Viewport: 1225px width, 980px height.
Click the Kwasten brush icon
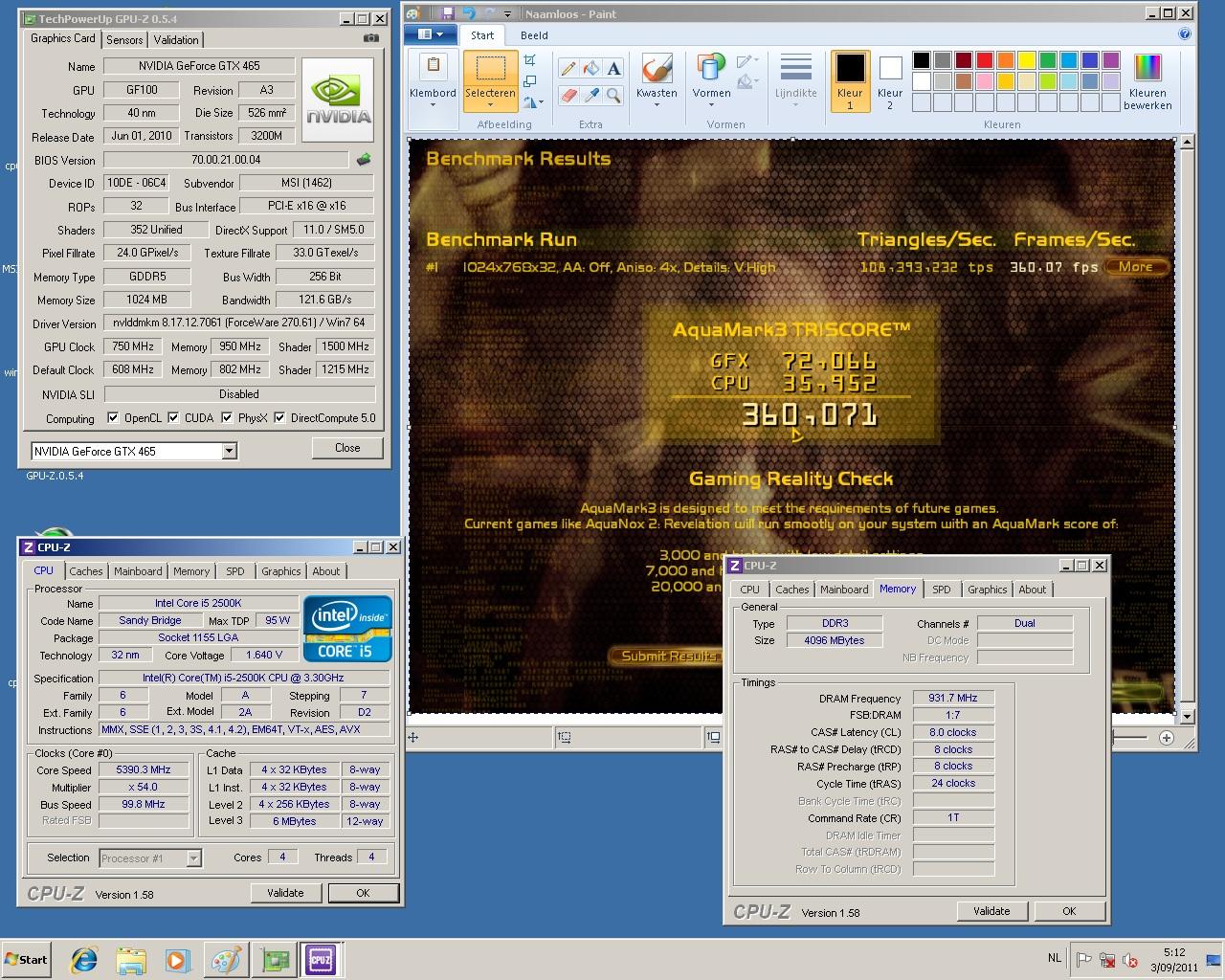[657, 68]
